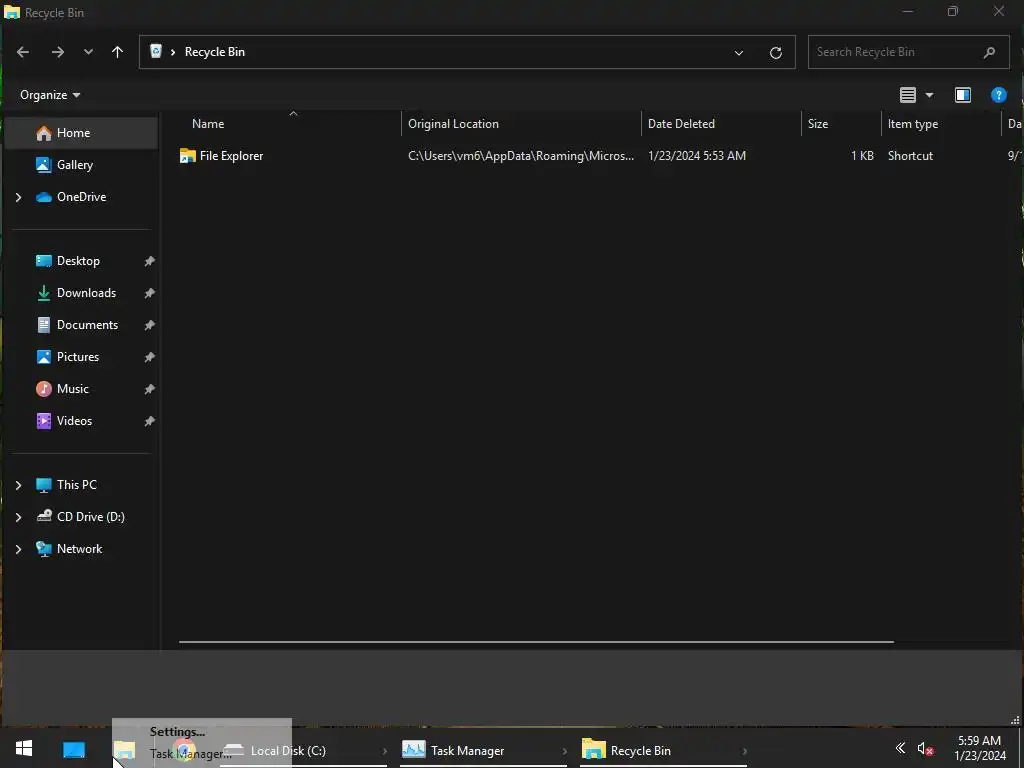Screen dimensions: 1024x768
Task: Open the view options dropdown arrow
Action: click(929, 95)
